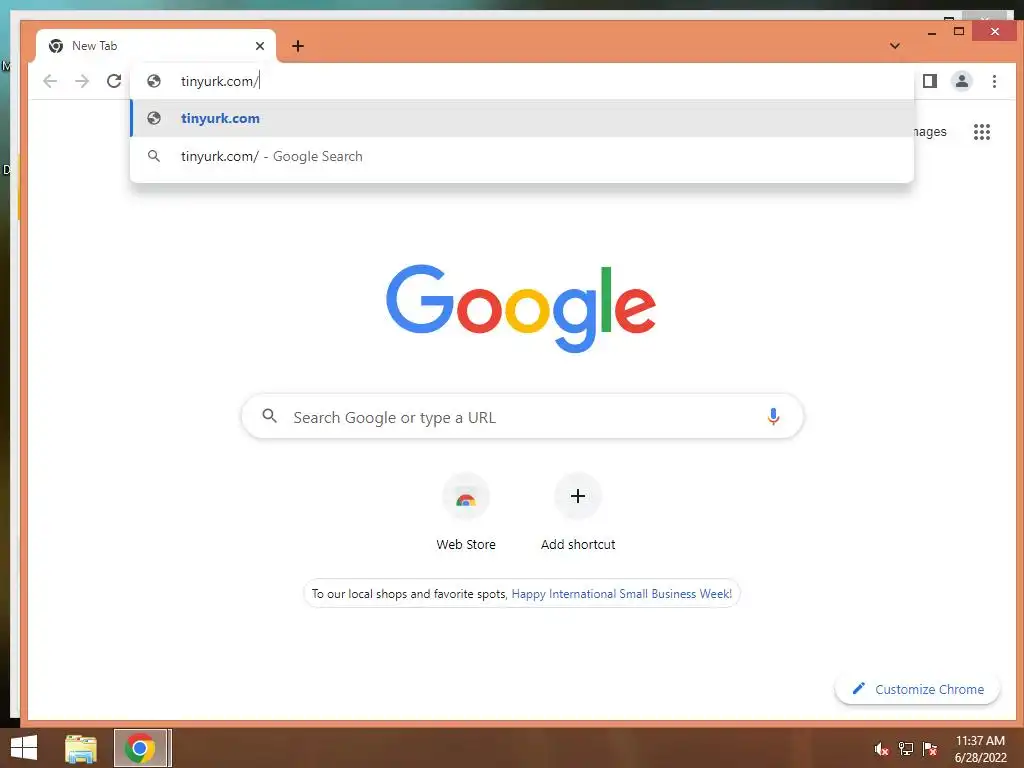Open the Chrome three-dot menu
1024x768 pixels.
point(994,81)
